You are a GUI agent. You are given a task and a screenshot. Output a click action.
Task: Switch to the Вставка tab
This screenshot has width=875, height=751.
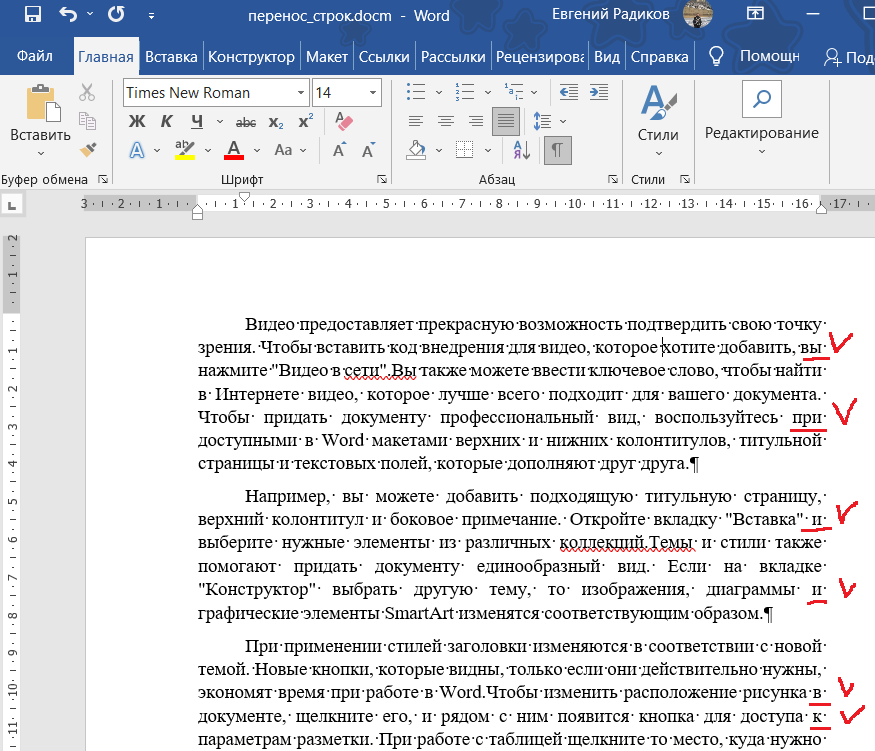171,57
